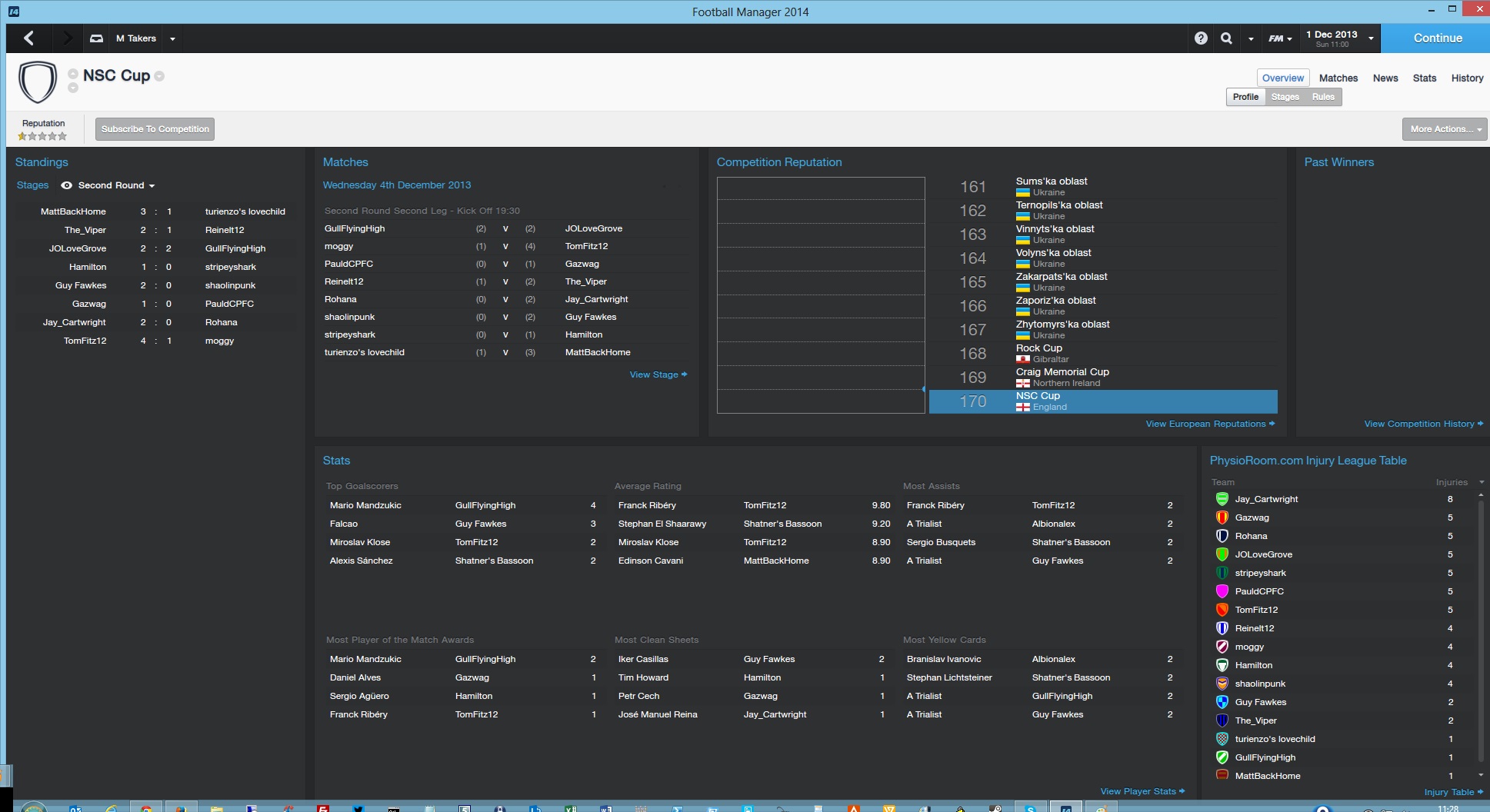Click Guy Fawkes' badge in injury table
The height and width of the screenshot is (812, 1490).
[x=1222, y=702]
